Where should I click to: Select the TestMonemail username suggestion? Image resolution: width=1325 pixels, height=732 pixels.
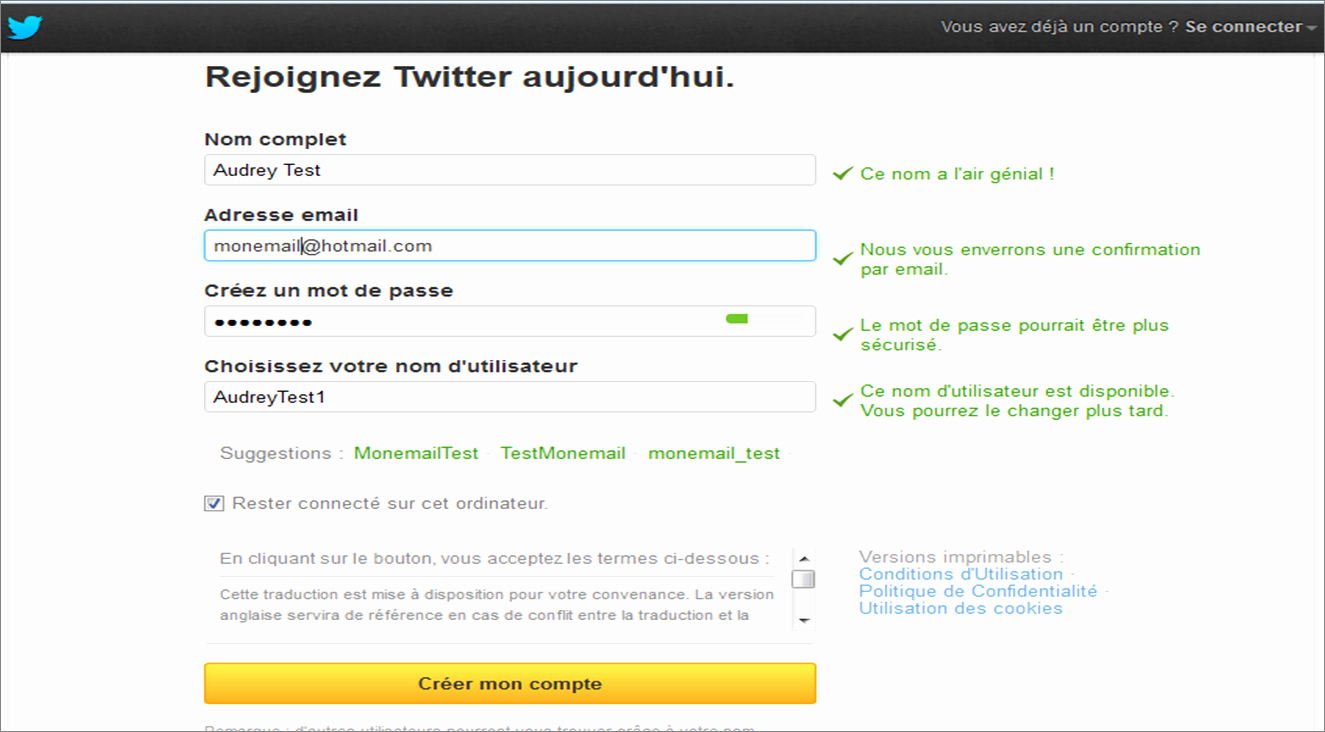coord(563,453)
